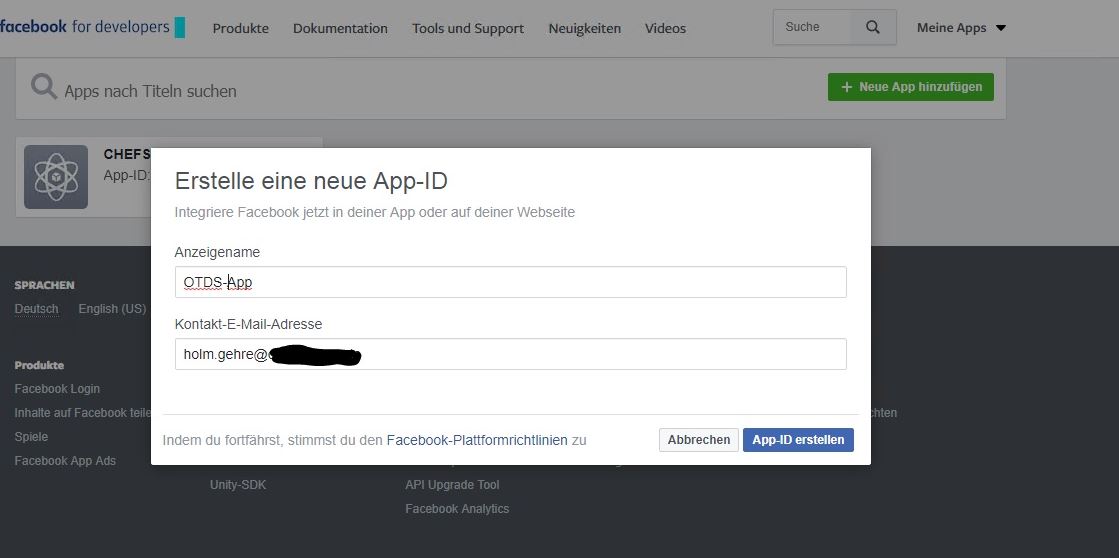Open Unity-SDK footer link
Screen dimensions: 1119x558
coord(238,485)
